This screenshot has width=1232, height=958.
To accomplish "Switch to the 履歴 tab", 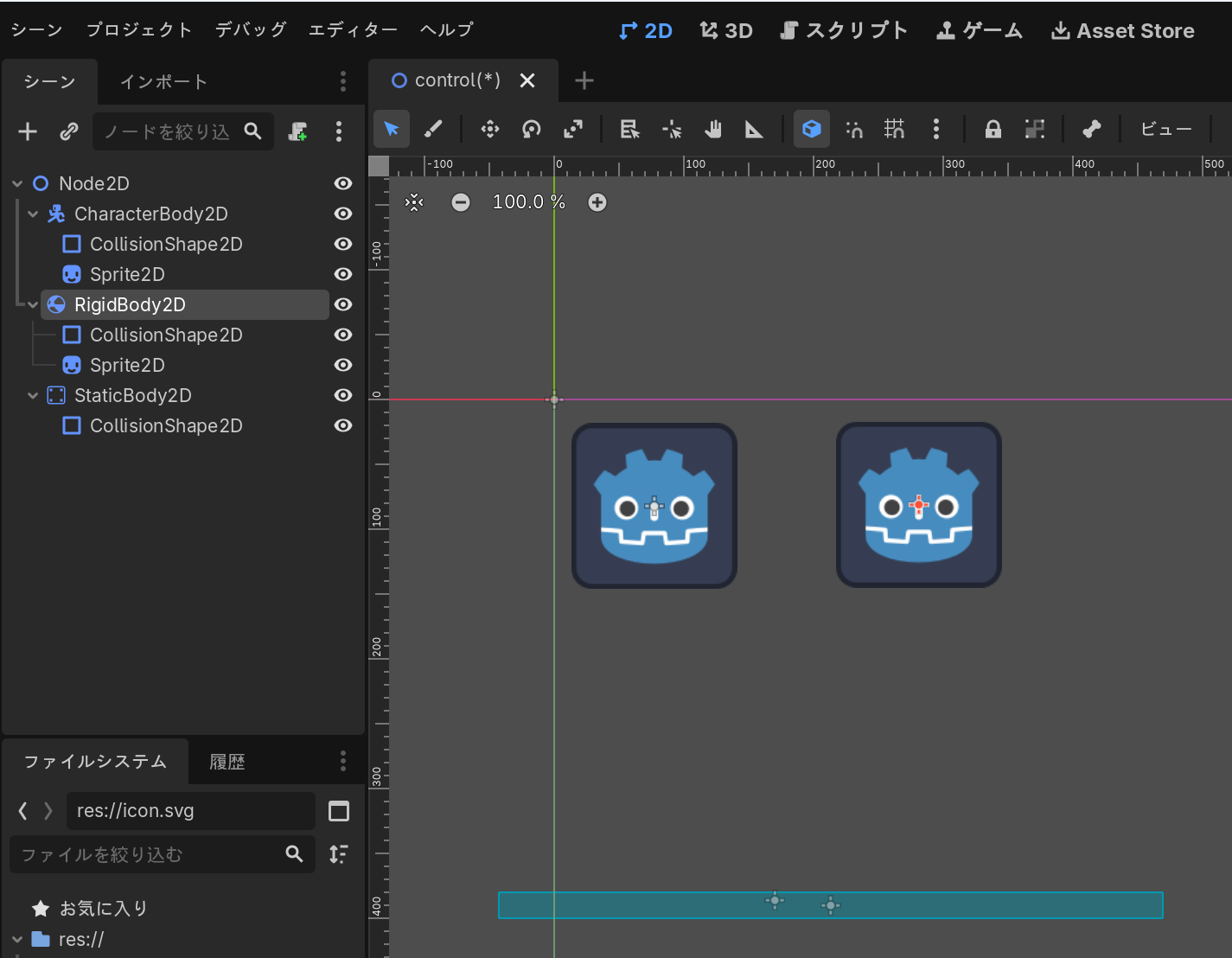I will click(x=227, y=762).
